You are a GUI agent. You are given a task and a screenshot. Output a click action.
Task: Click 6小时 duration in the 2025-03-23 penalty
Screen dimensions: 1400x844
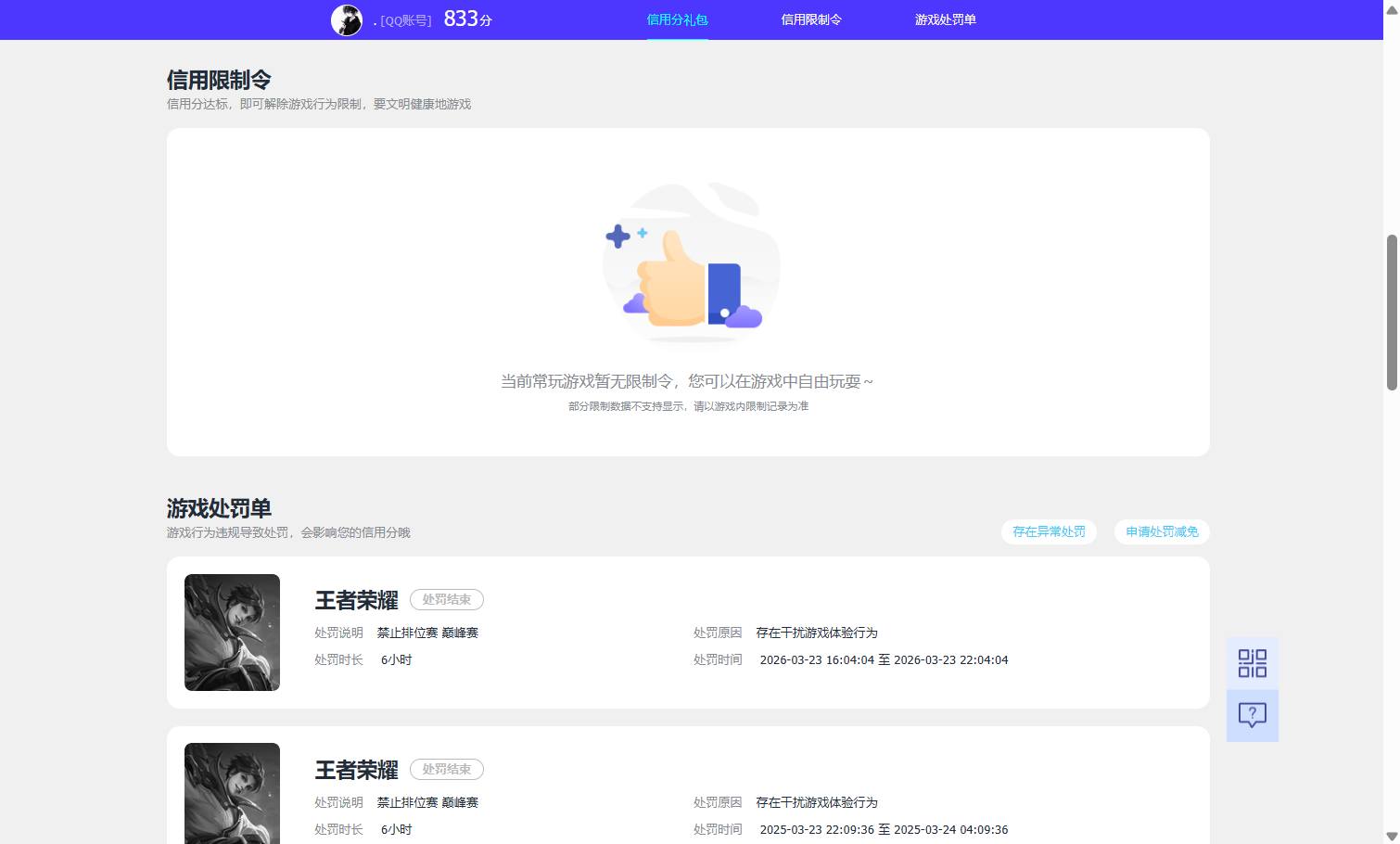pyautogui.click(x=396, y=830)
